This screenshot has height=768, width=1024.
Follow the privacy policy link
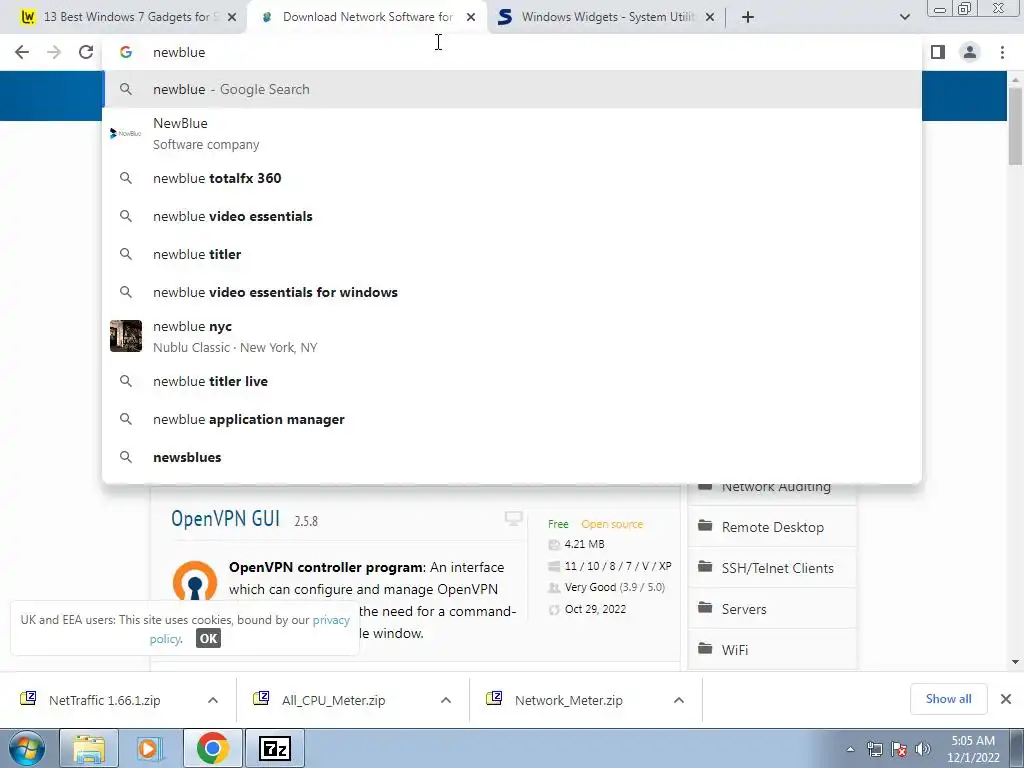[331, 620]
